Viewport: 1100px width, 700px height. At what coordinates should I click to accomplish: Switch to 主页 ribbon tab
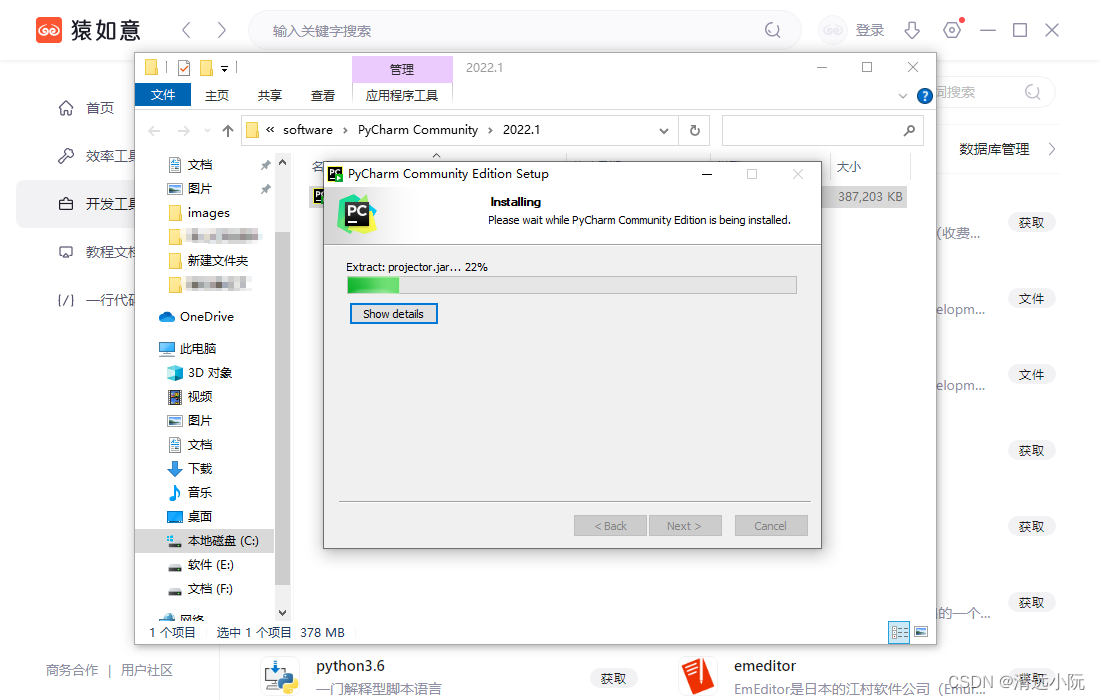[x=217, y=95]
